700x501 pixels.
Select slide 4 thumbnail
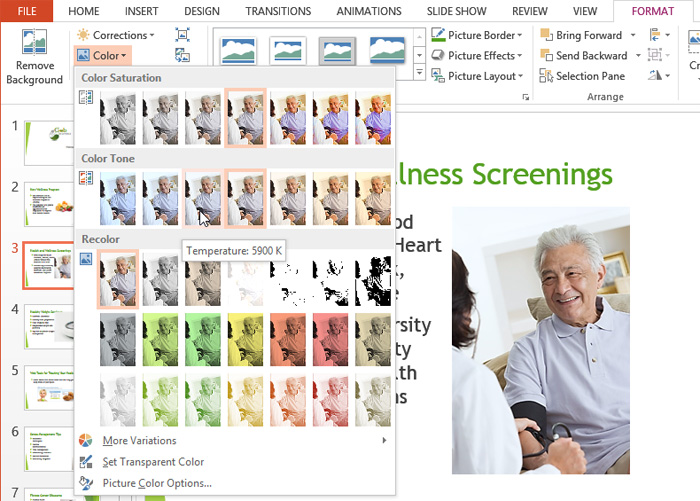click(49, 326)
